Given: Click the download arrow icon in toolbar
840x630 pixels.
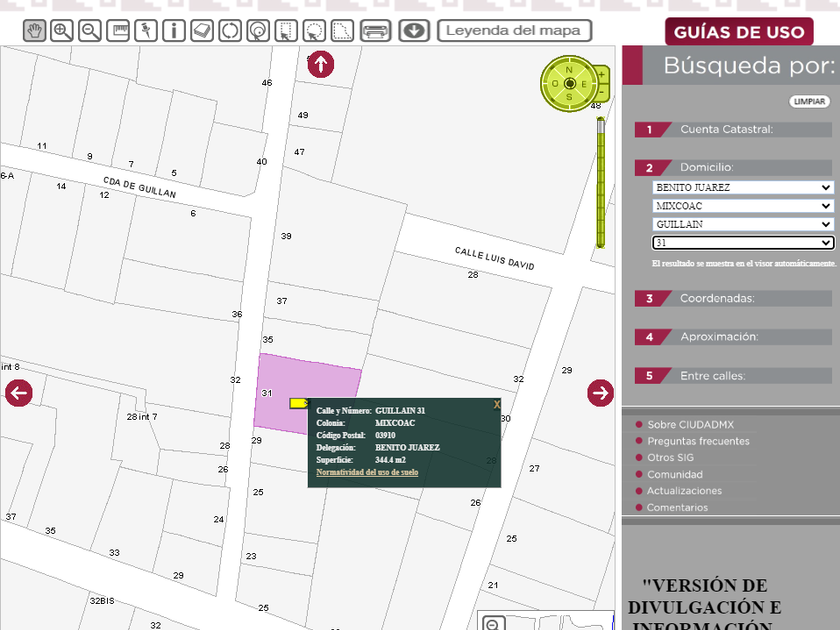Looking at the screenshot, I should [x=414, y=31].
